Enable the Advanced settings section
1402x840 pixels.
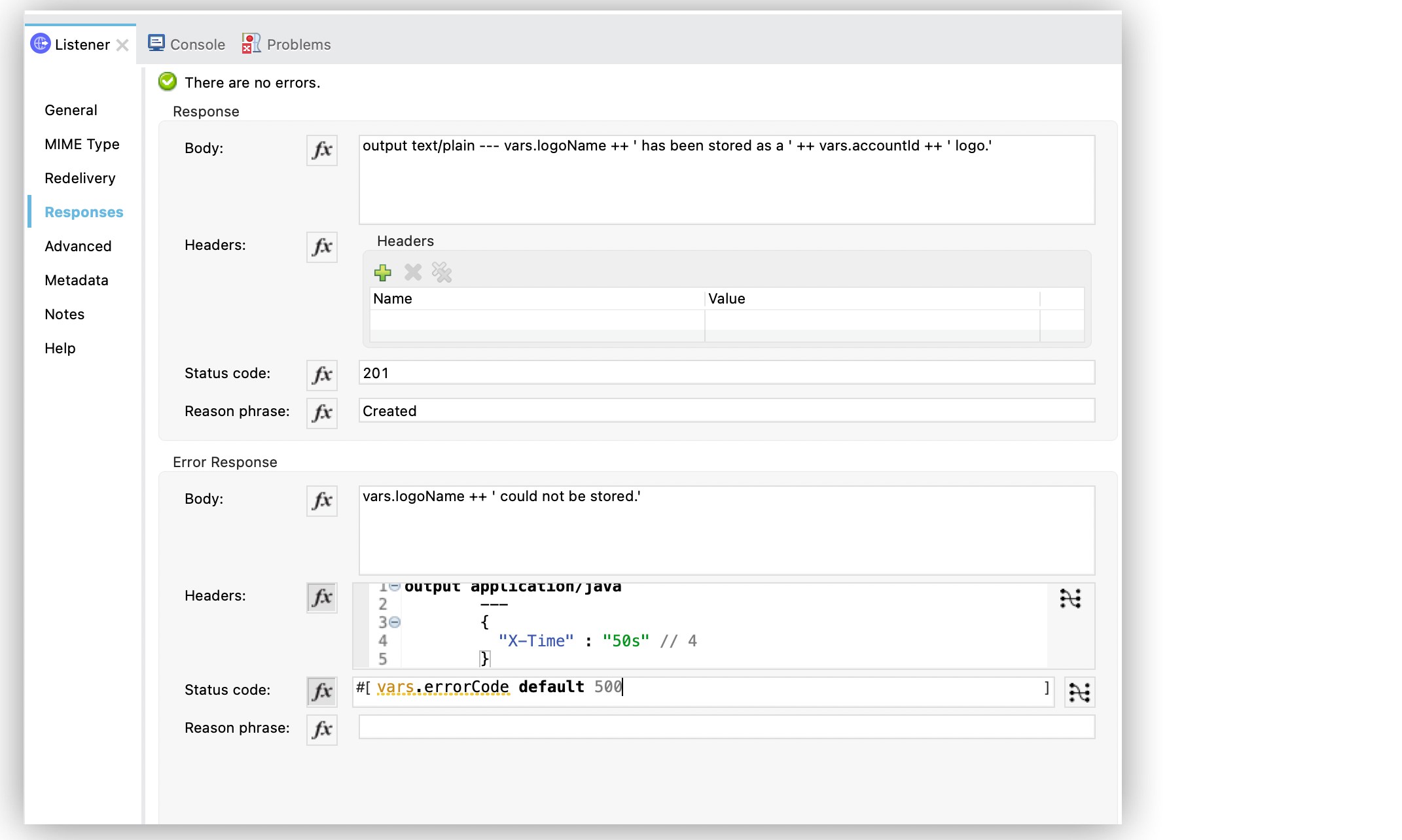pos(77,245)
